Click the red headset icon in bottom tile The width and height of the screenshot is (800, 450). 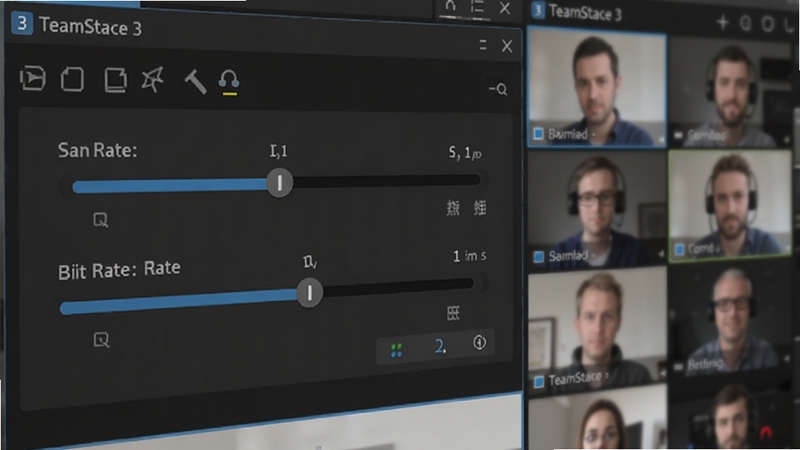pyautogui.click(x=766, y=434)
